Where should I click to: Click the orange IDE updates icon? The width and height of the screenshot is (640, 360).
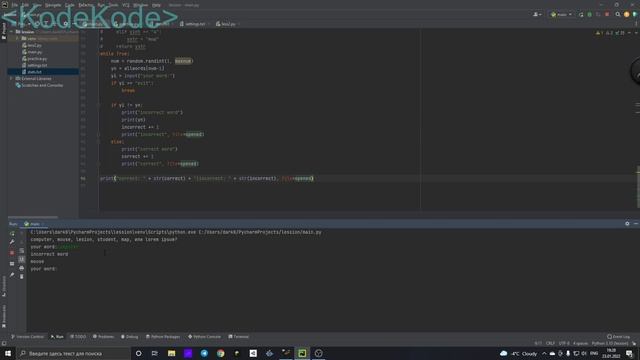point(627,14)
